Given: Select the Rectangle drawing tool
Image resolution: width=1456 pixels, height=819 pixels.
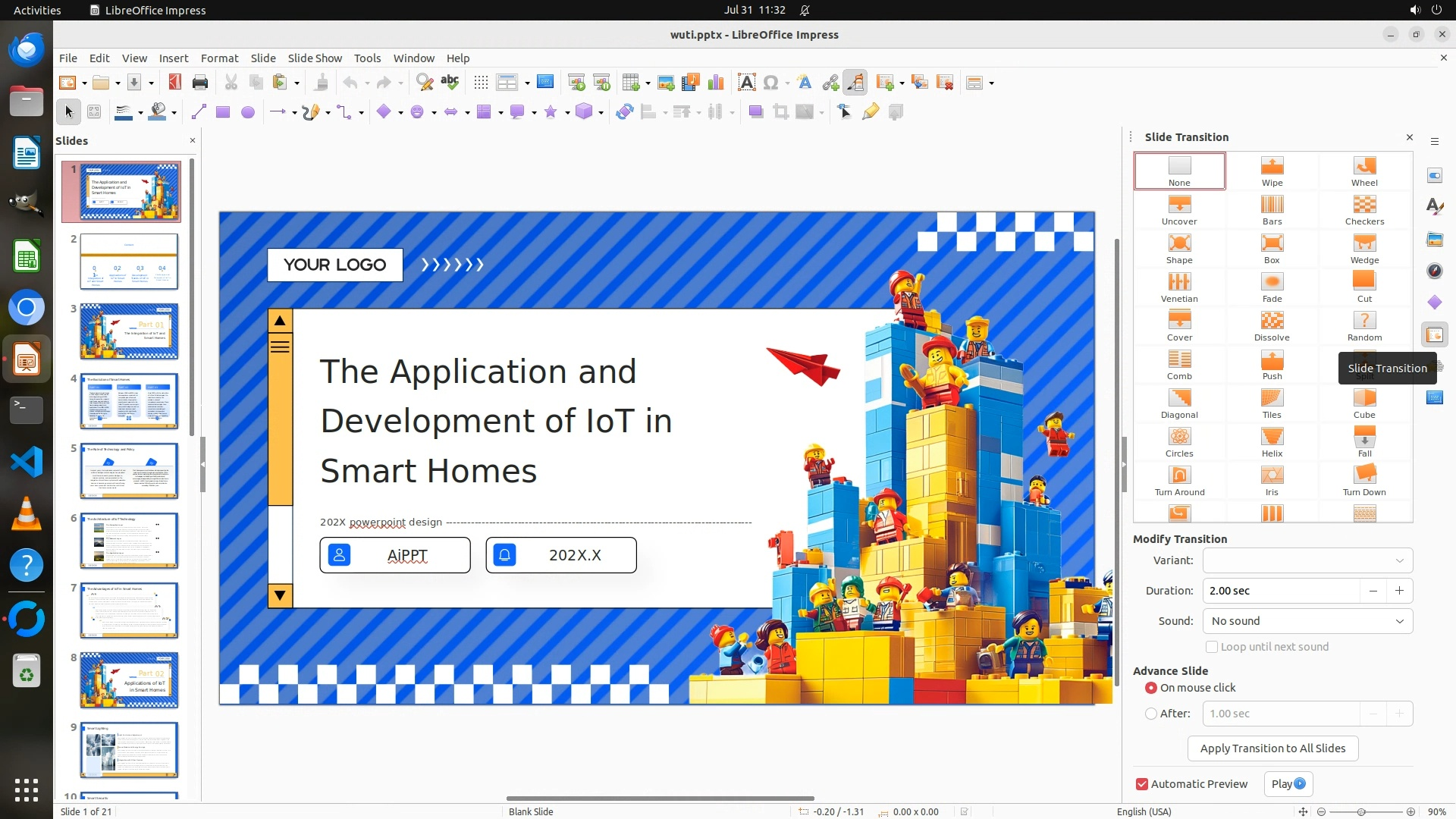Looking at the screenshot, I should pos(222,112).
